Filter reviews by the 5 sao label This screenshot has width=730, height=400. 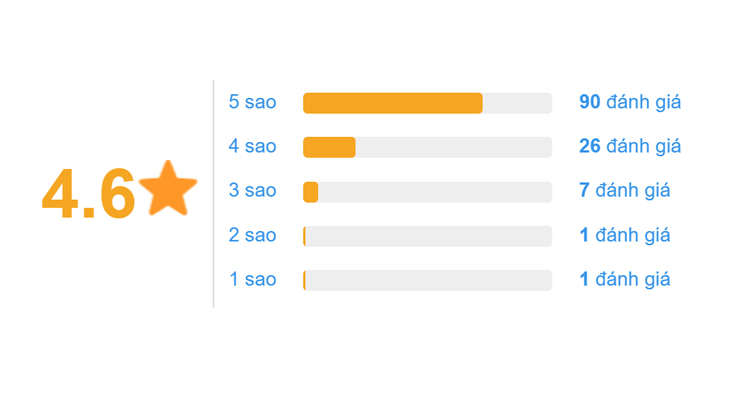point(252,102)
